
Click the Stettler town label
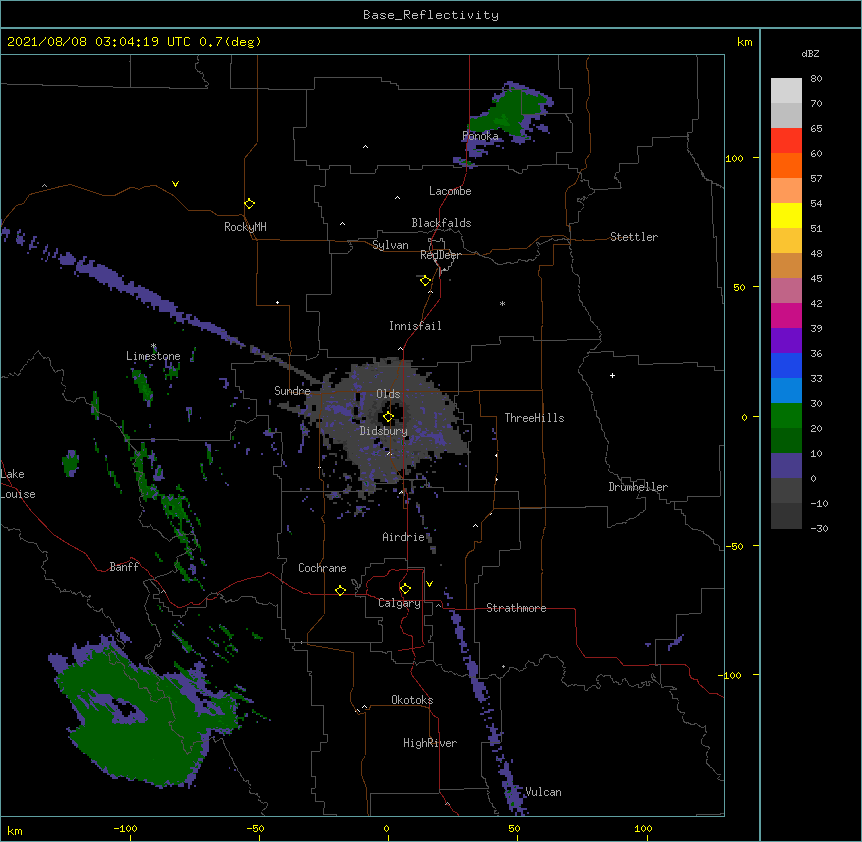pos(634,237)
